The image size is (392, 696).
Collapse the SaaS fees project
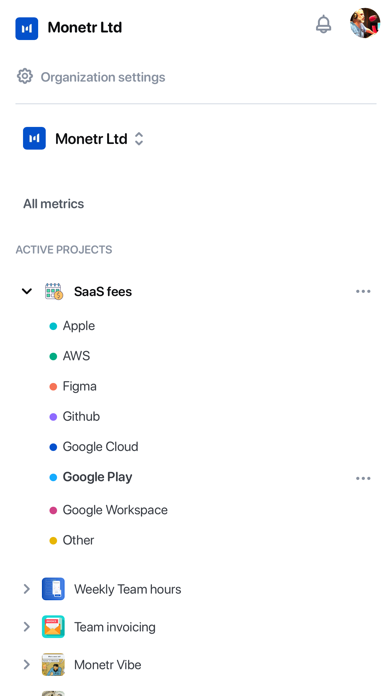coord(27,292)
